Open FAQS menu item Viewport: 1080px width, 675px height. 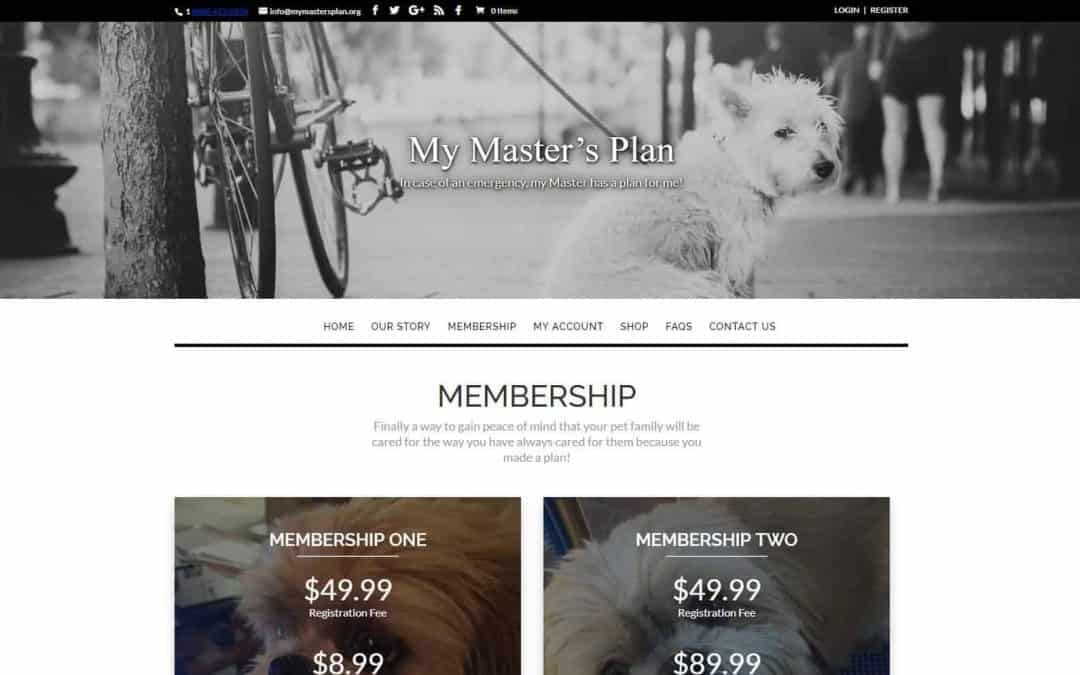coord(678,326)
